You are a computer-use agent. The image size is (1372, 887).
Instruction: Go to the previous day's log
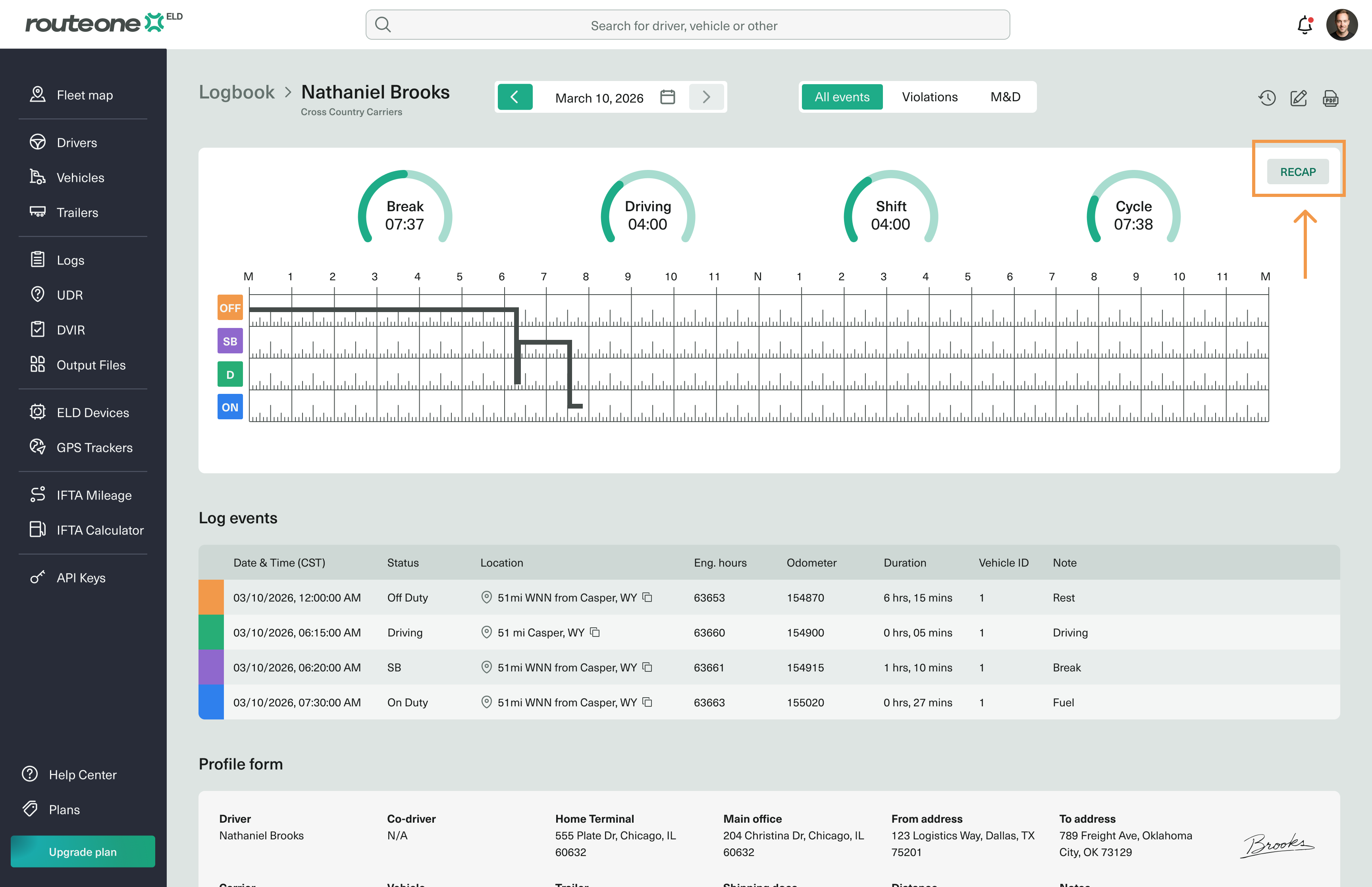(515, 97)
